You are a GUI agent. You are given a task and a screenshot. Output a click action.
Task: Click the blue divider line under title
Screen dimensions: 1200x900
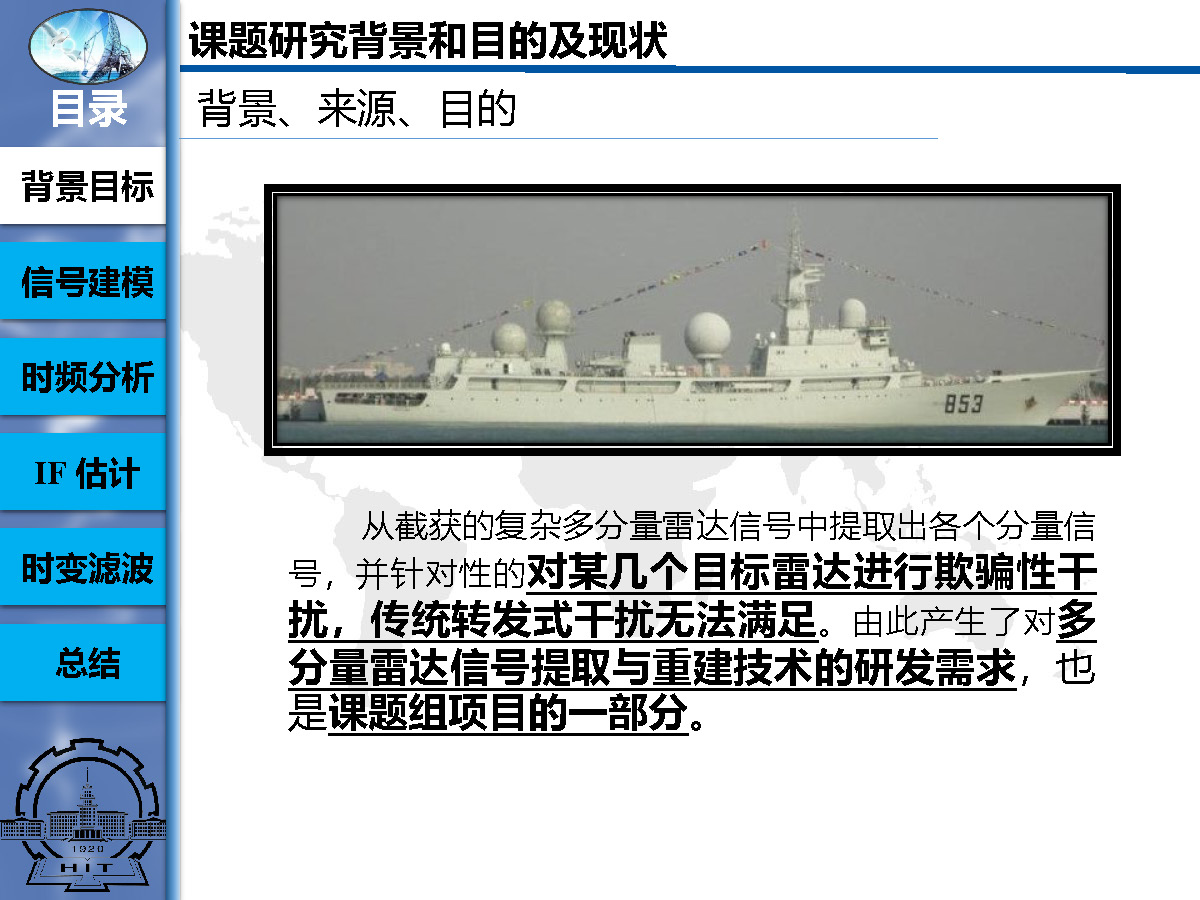point(690,69)
